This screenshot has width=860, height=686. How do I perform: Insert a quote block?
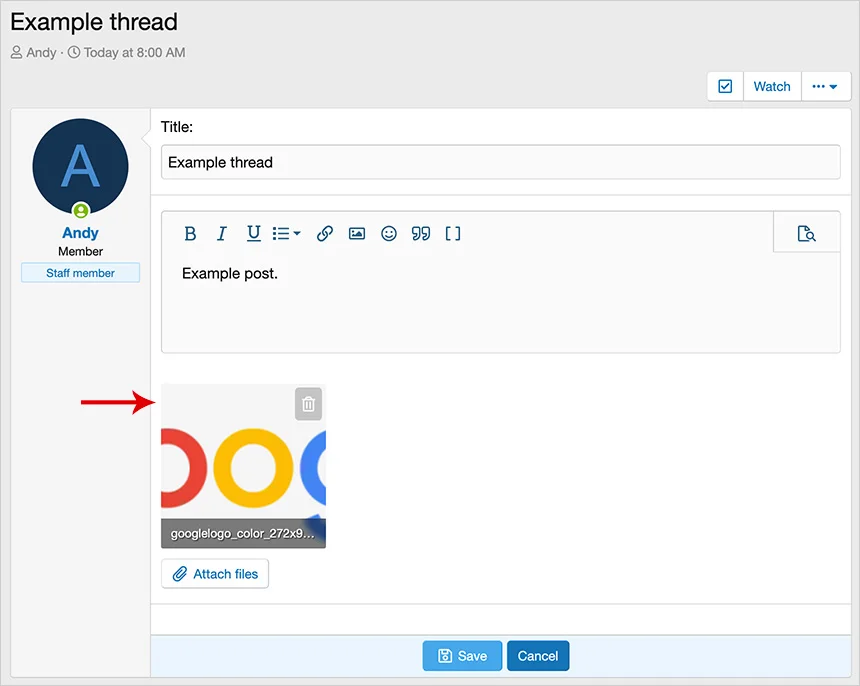coord(421,234)
